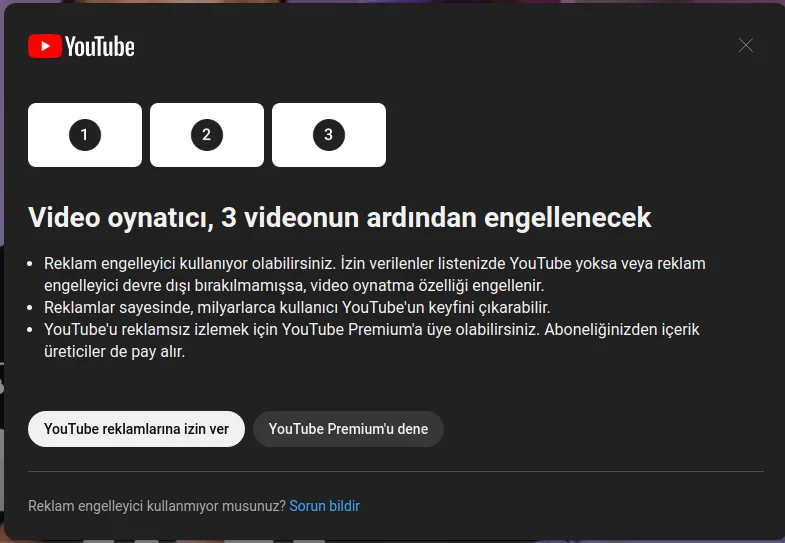Click the bullet 'Reklamlar sayesinde, milyarlarca kullanıcı'
785x543 pixels.
(297, 307)
